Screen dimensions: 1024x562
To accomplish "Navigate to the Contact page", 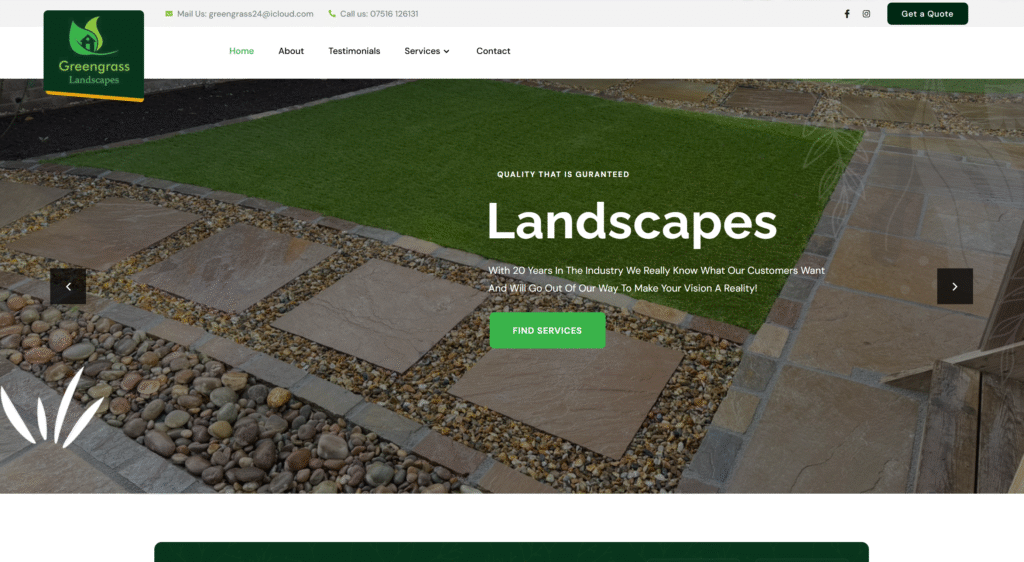I will coord(493,51).
